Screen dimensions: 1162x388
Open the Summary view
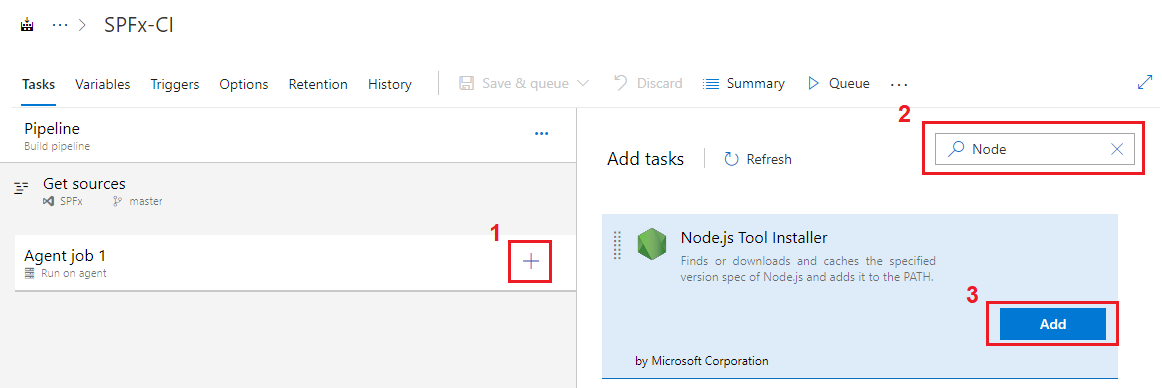click(743, 84)
